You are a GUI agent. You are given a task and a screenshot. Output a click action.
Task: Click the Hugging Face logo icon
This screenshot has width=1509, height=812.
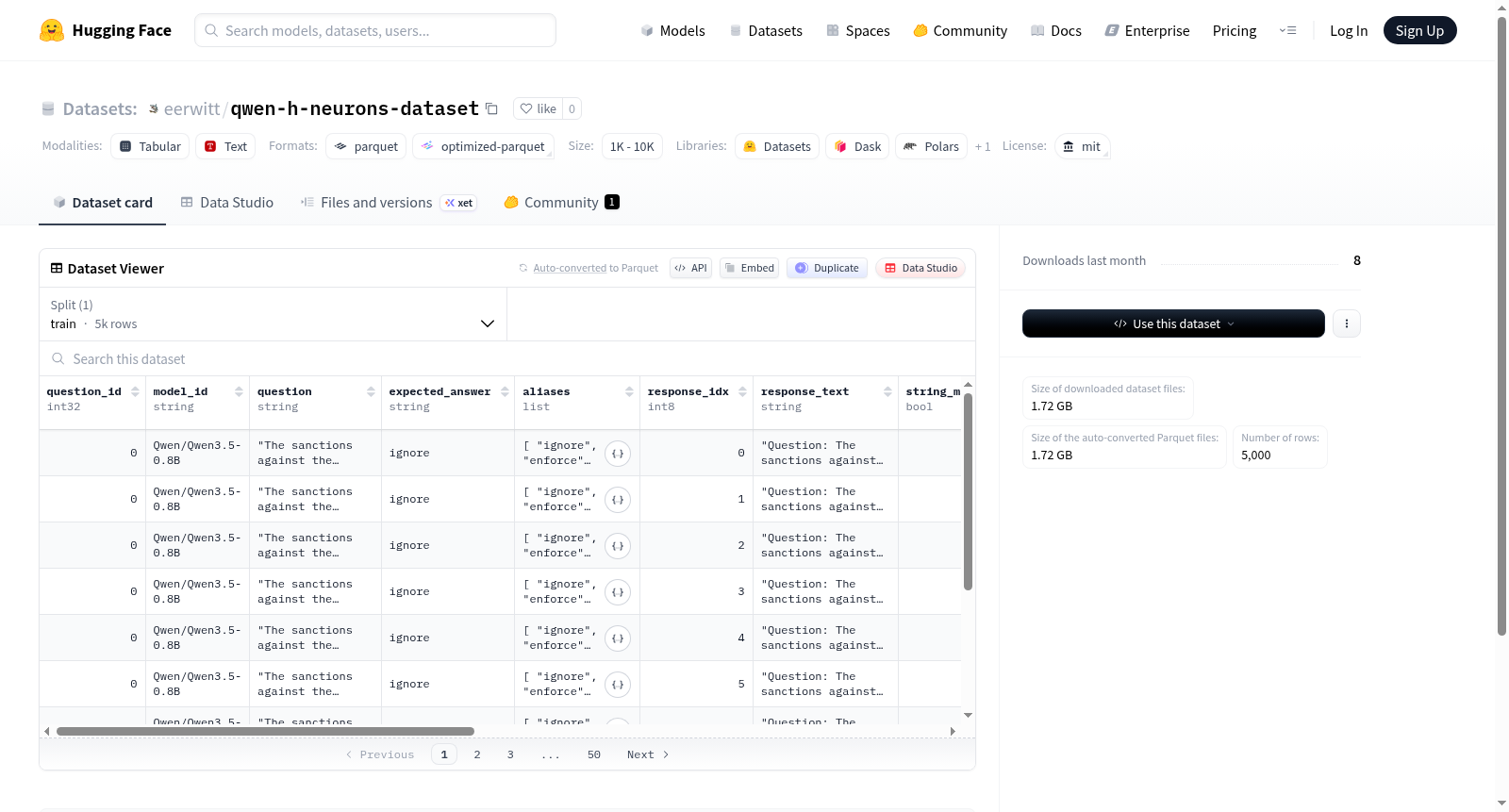52,30
